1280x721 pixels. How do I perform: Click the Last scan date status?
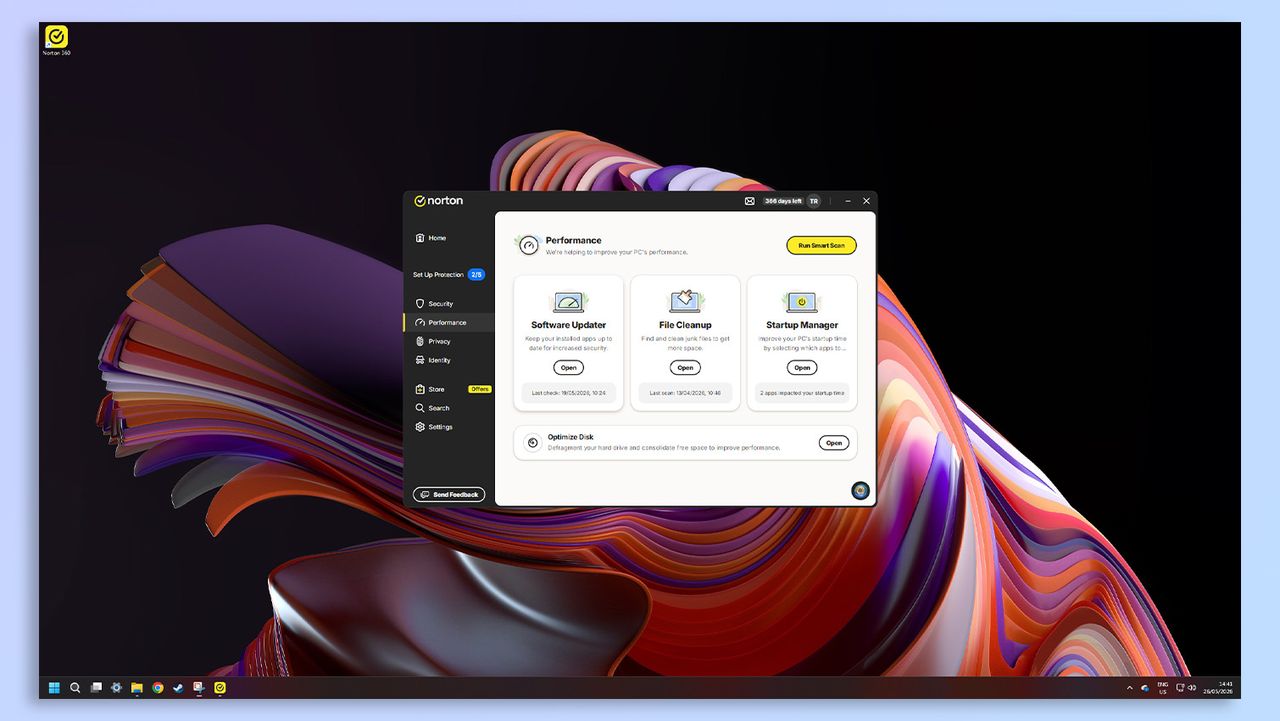point(685,393)
